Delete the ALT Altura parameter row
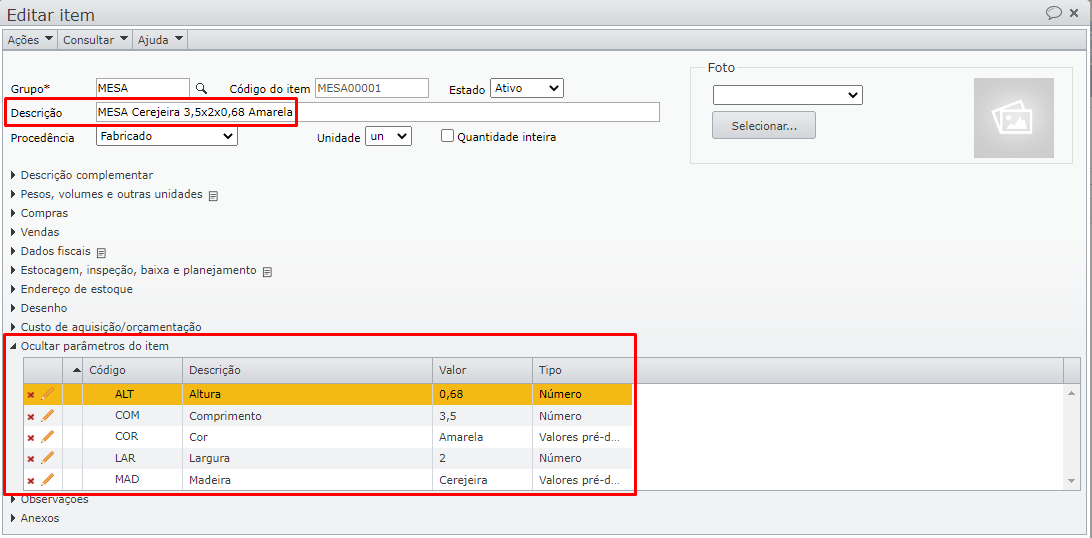The height and width of the screenshot is (538, 1092). tap(31, 395)
